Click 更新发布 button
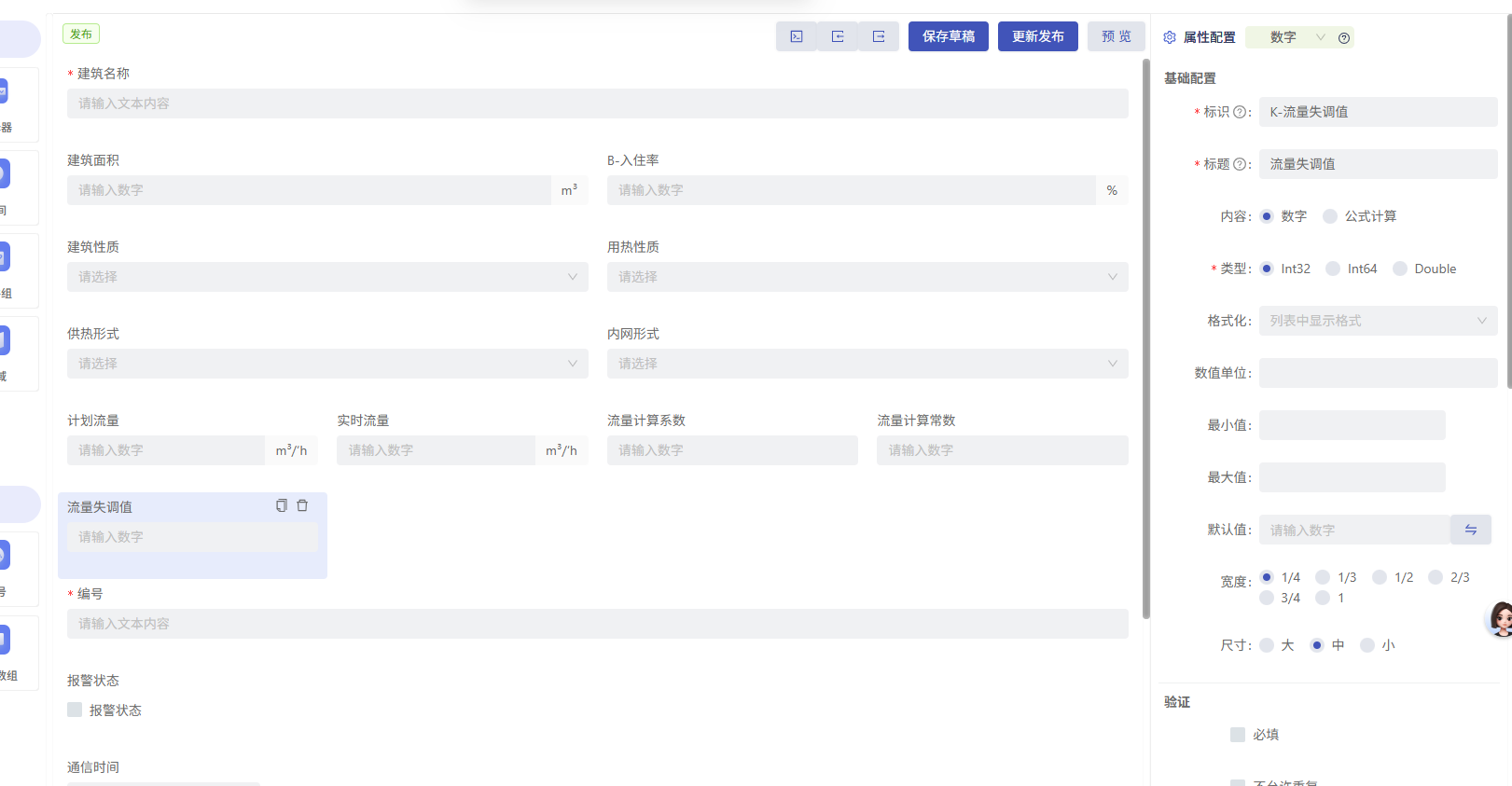 click(1038, 36)
